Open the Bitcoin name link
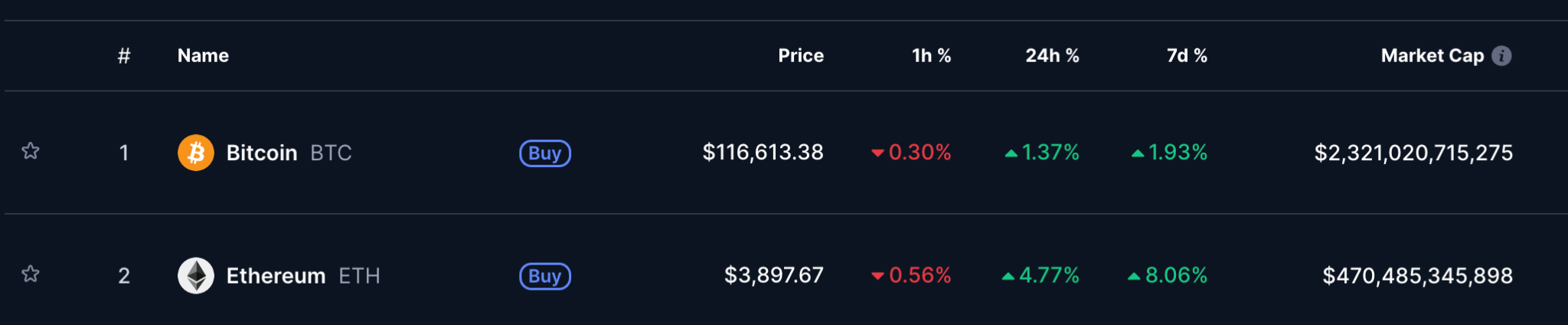Screen dimensions: 1568x325 click(262, 153)
